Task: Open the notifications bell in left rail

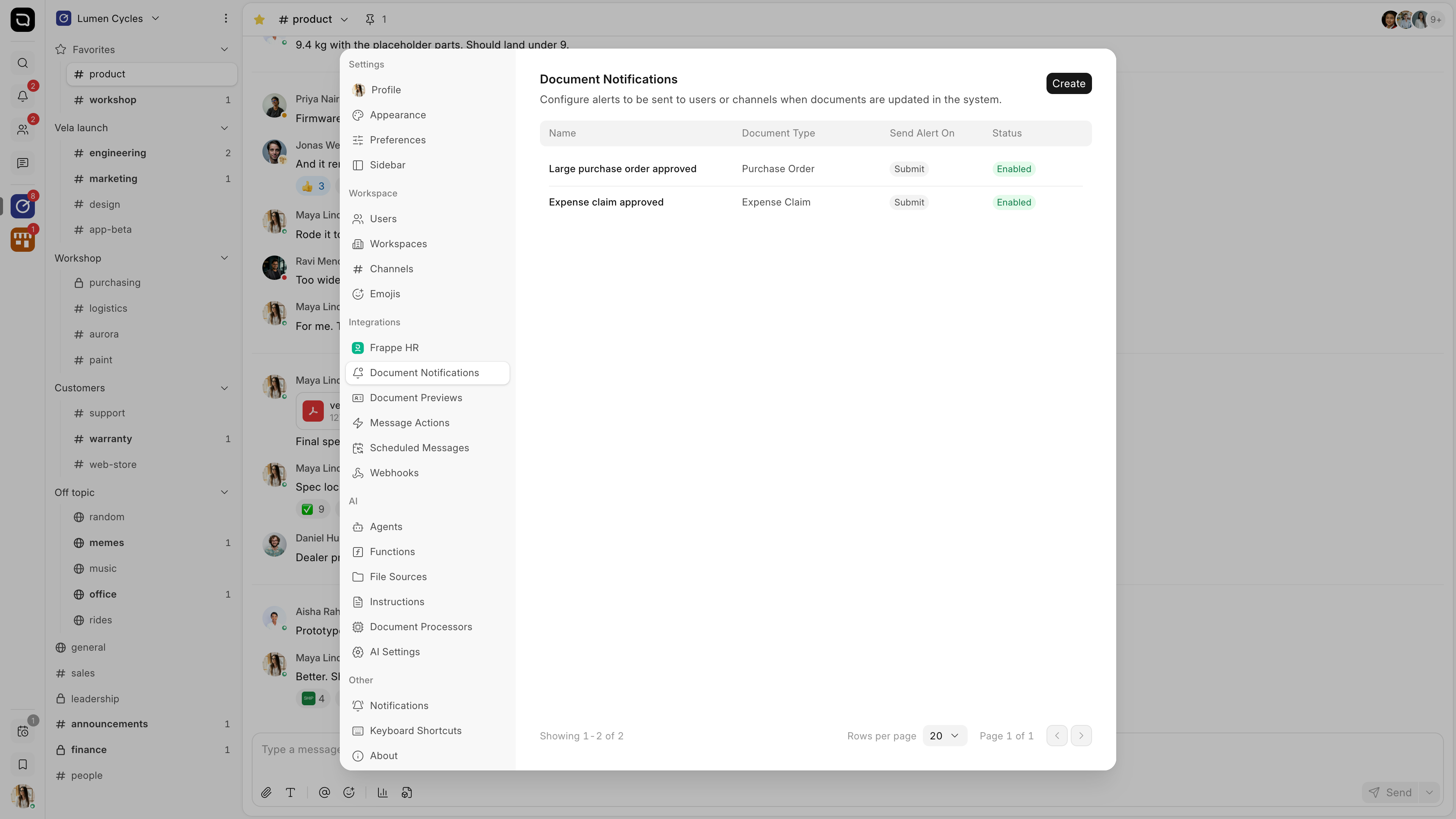Action: (23, 96)
